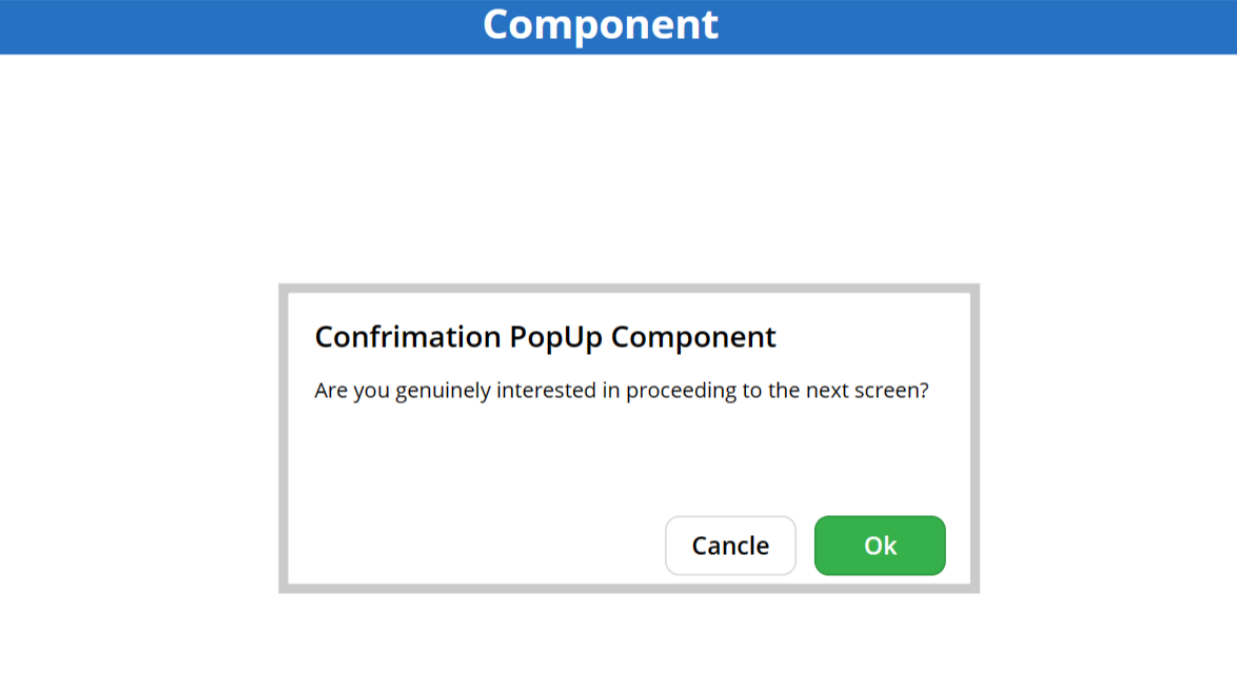Click the Cancle button

click(x=730, y=546)
